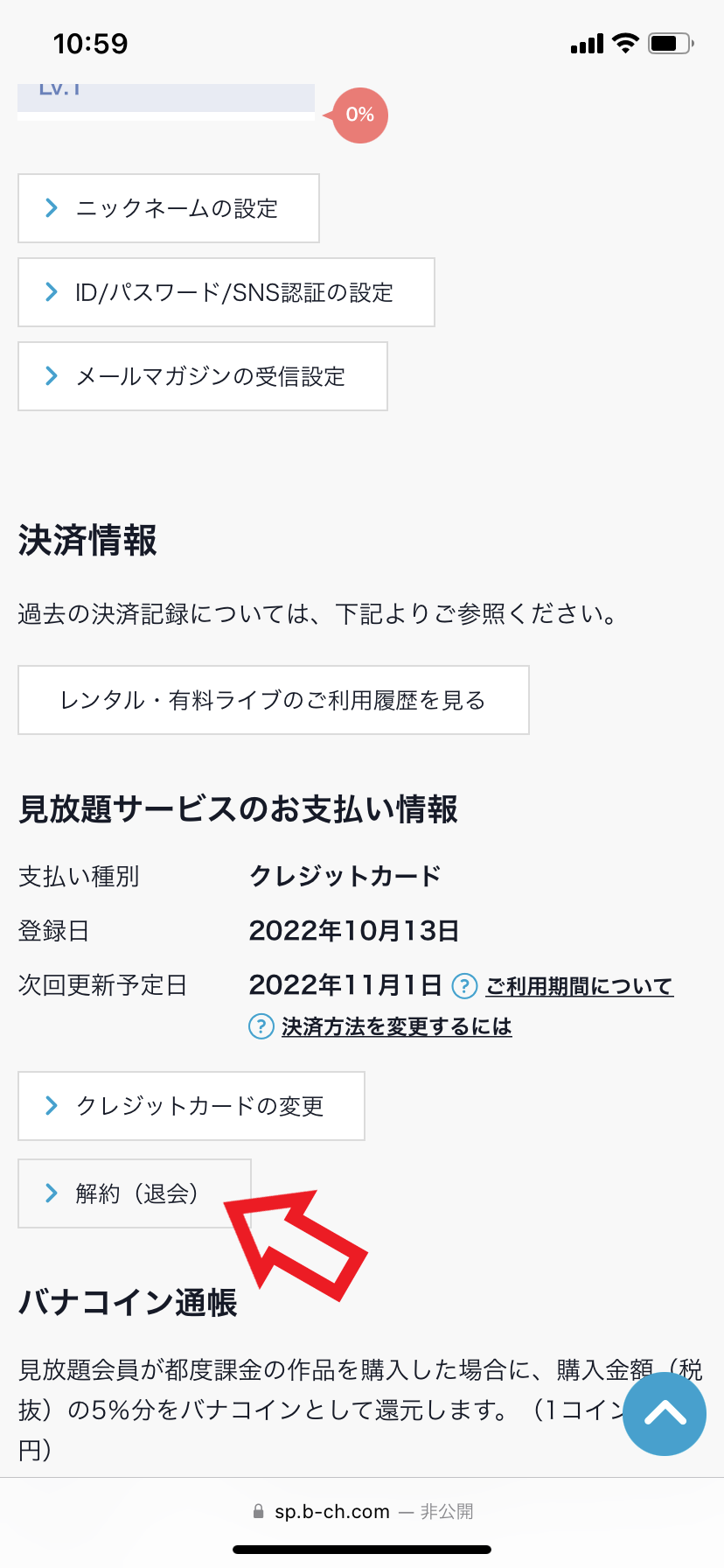View レンタル・有料ライブ usage history
The width and height of the screenshot is (724, 1568).
273,699
